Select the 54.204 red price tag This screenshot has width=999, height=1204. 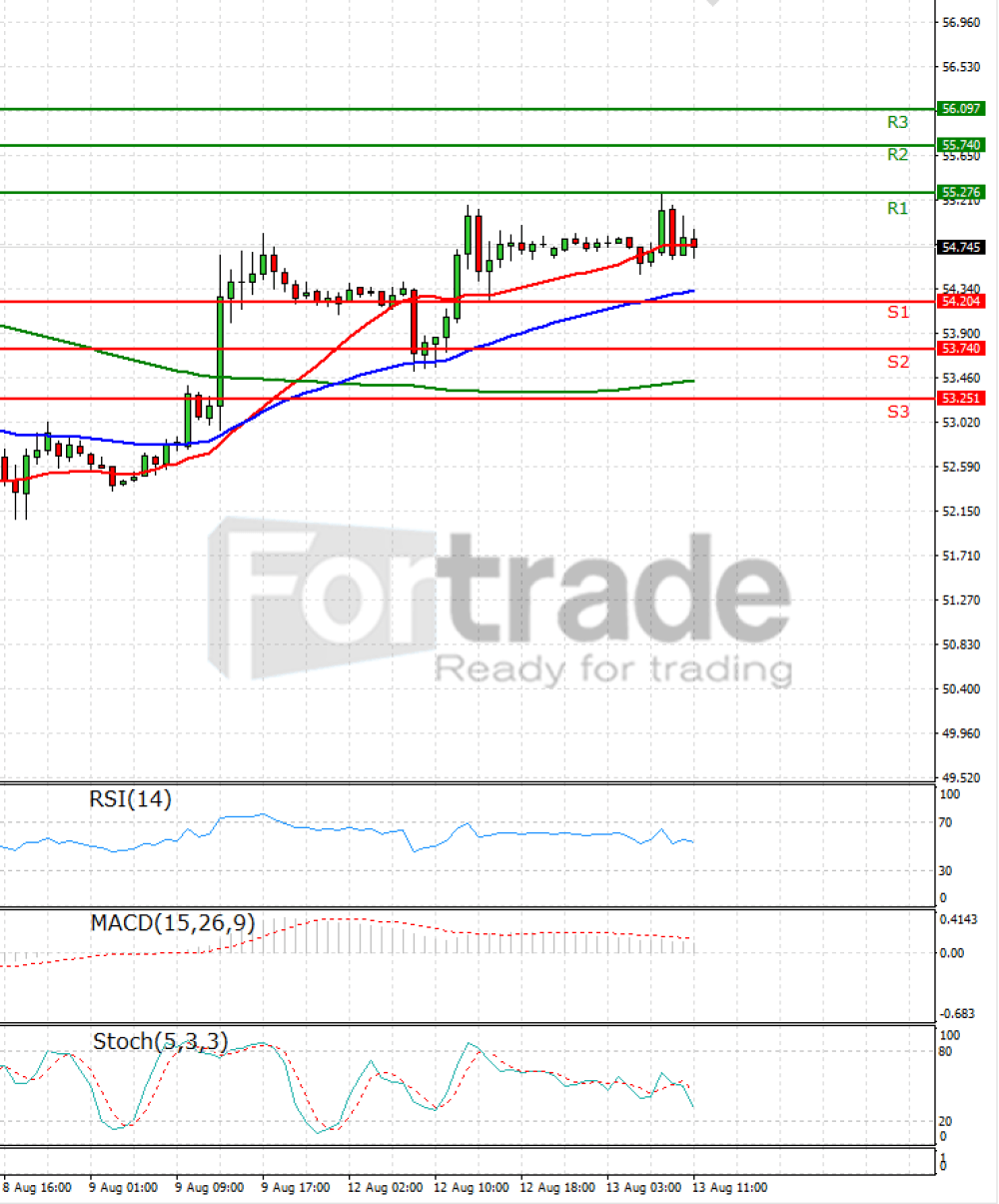click(961, 301)
